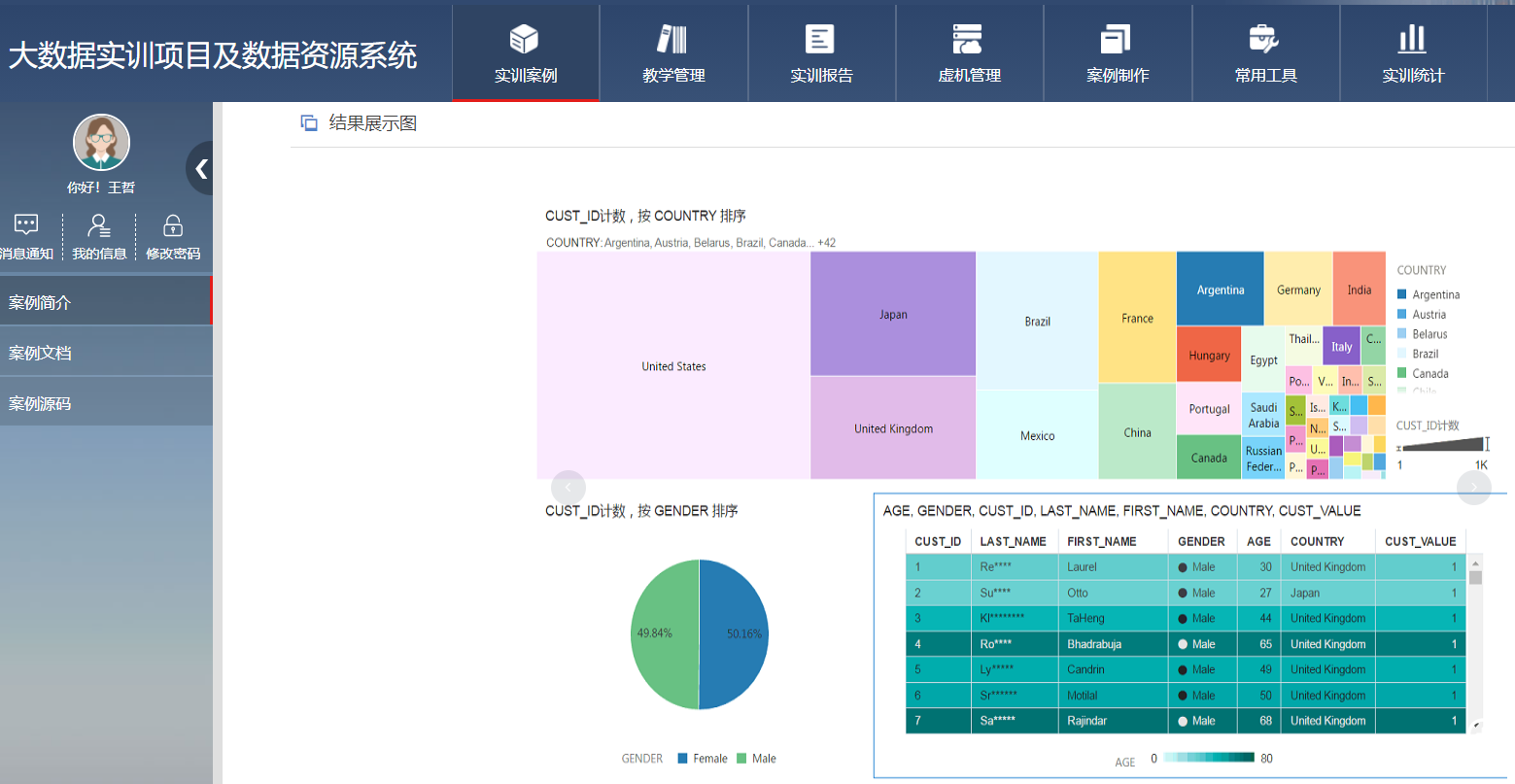Go to previous chart with left arrow
The image size is (1515, 784).
(568, 488)
